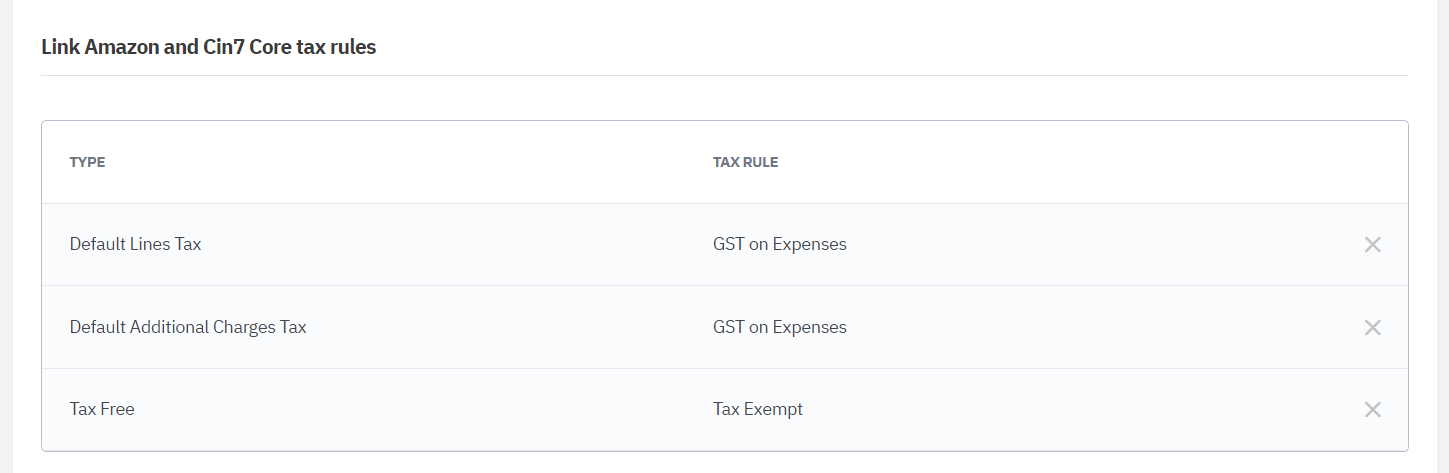
Task: Delete the Default Additional Charges Tax mapping
Action: pos(1372,327)
